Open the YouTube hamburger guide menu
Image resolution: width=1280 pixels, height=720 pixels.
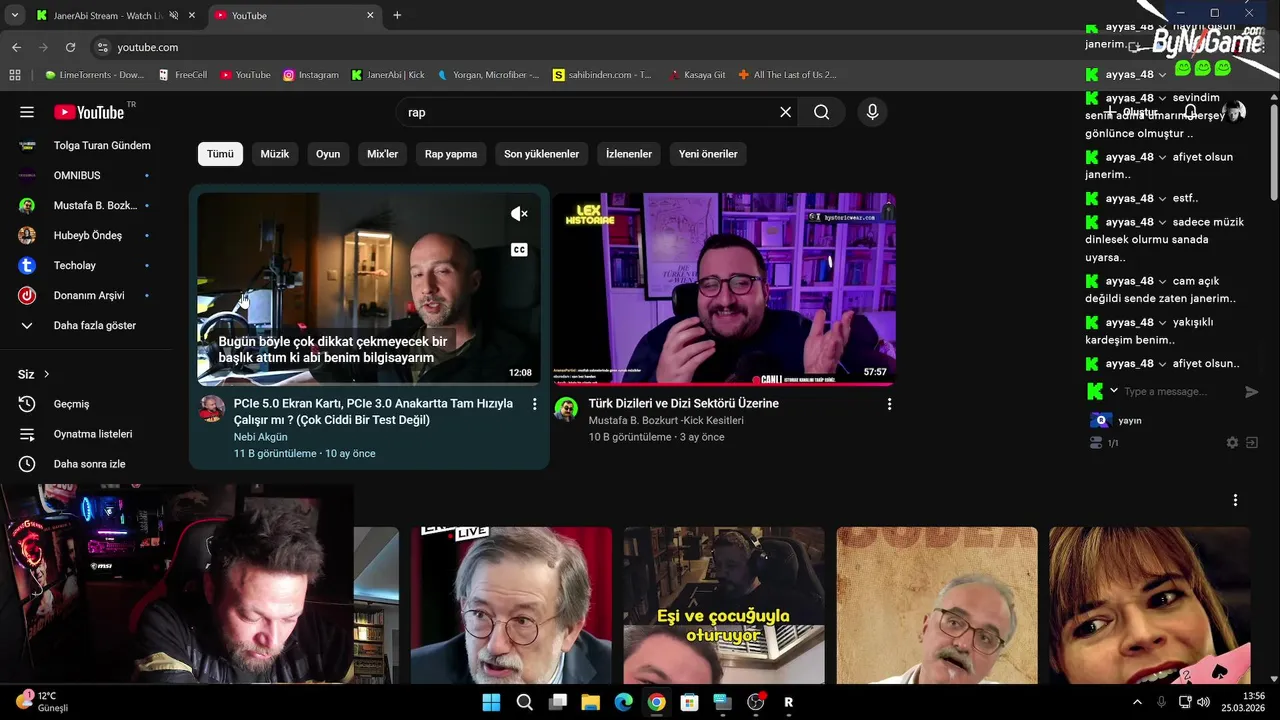tap(27, 112)
